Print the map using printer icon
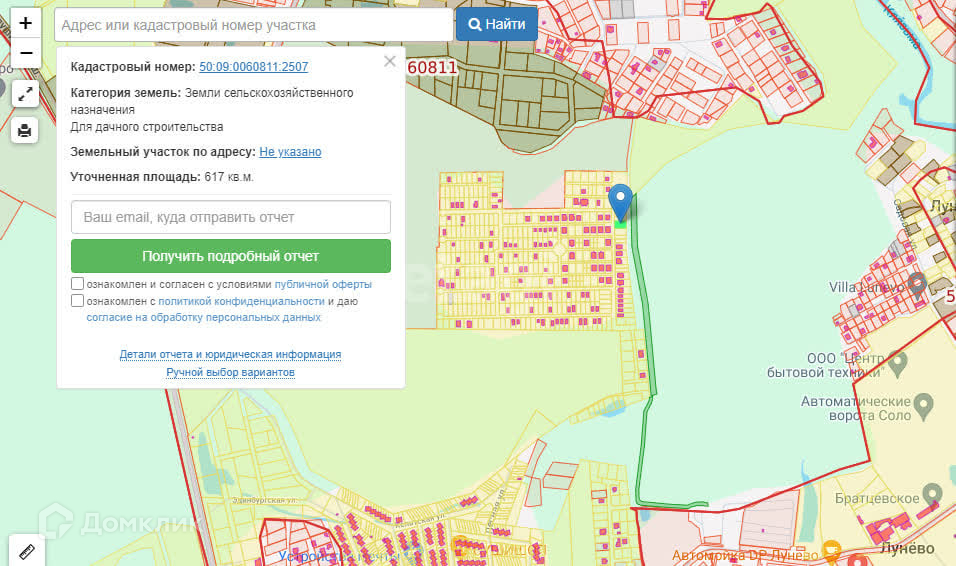The width and height of the screenshot is (956, 566). 25,130
